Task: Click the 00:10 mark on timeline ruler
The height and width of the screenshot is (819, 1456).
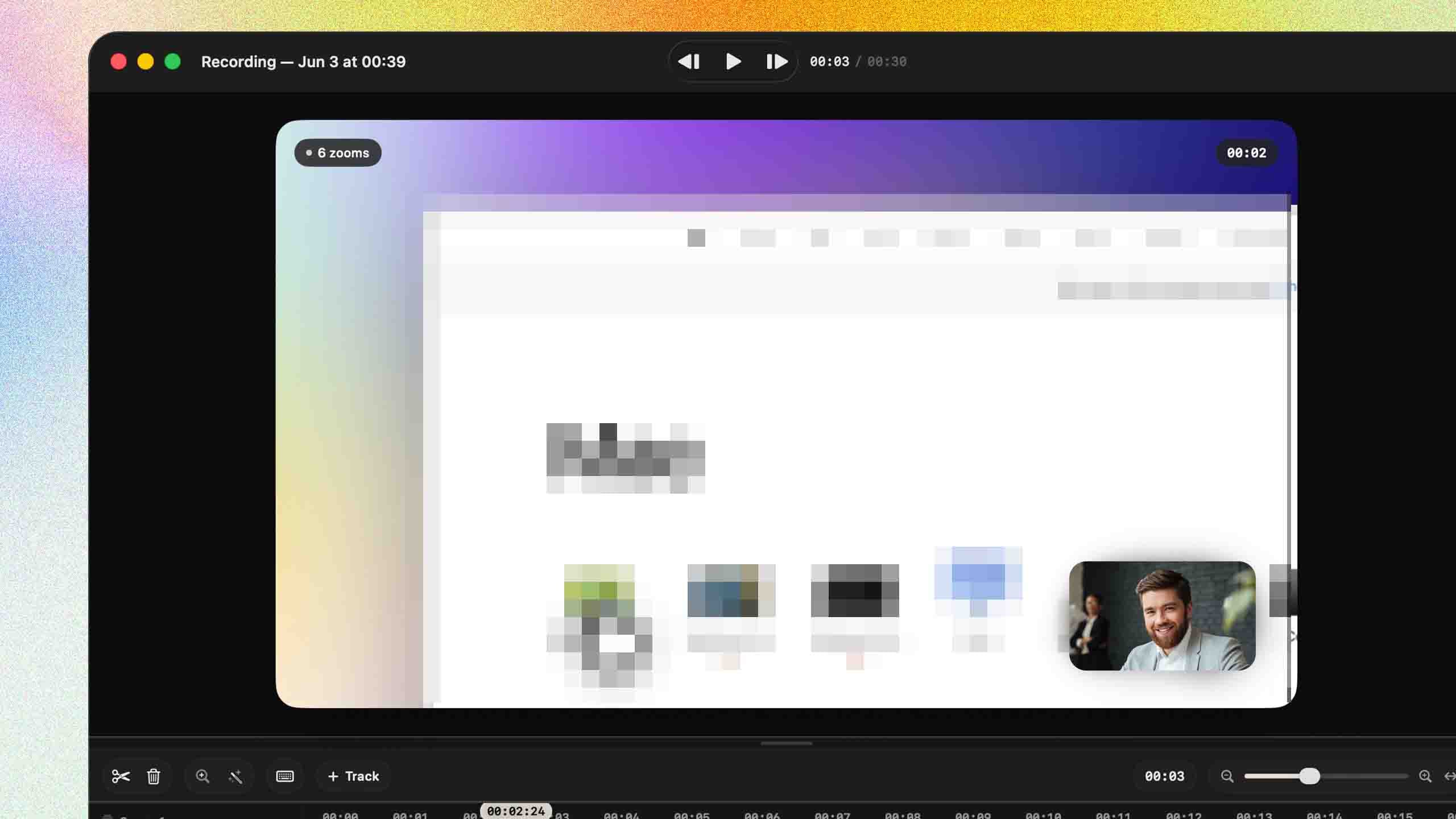Action: pos(1043,815)
